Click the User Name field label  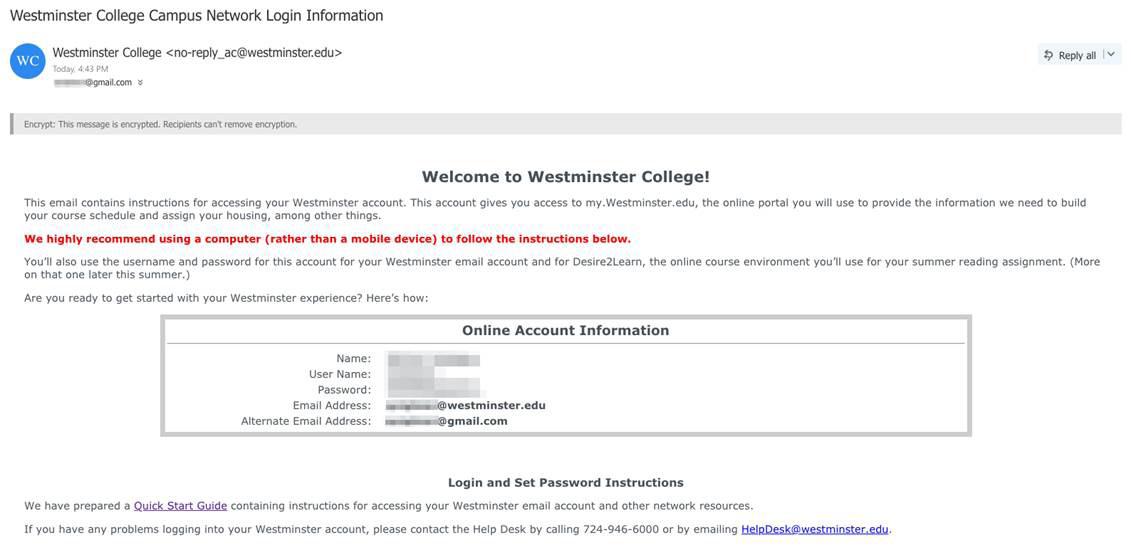(339, 374)
